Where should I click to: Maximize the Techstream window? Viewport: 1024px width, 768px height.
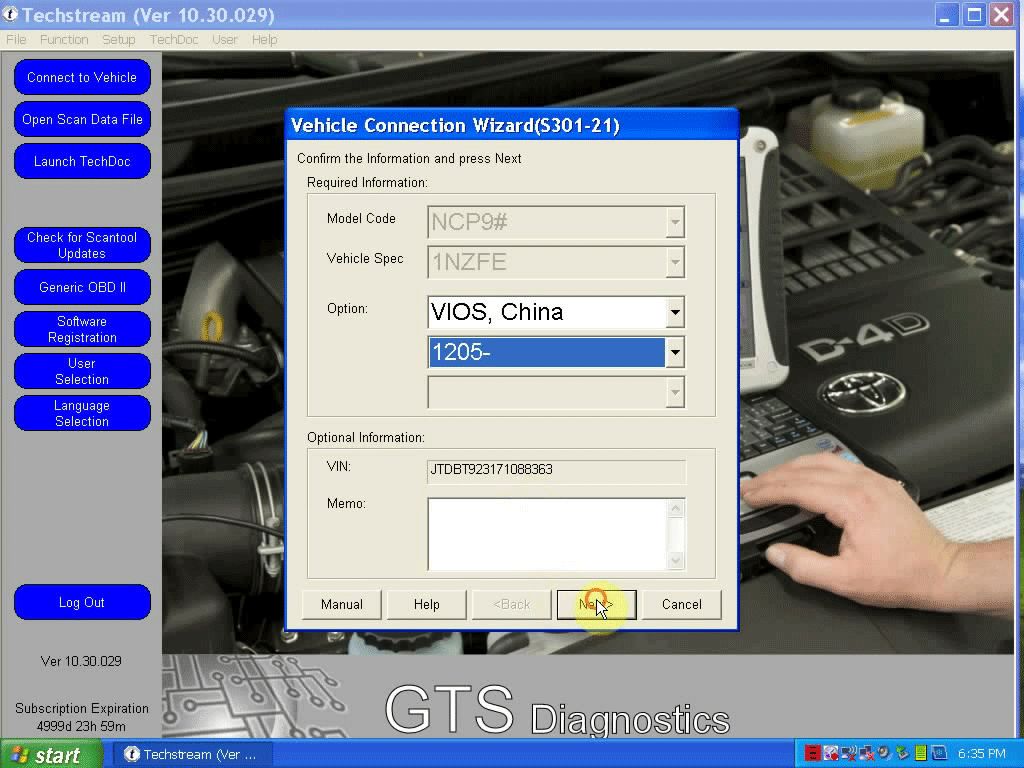[973, 14]
